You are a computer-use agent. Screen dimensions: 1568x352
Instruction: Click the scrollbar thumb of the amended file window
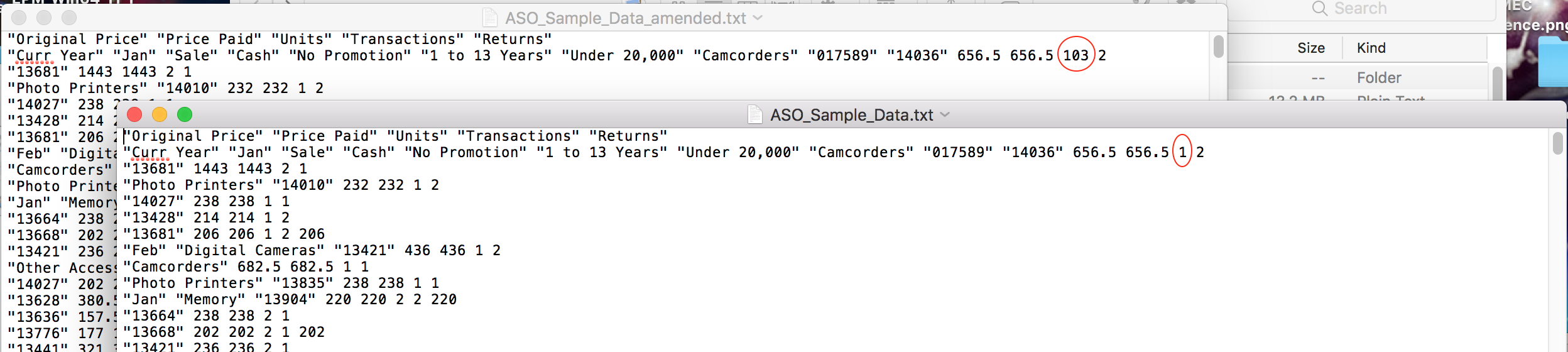pos(1219,47)
